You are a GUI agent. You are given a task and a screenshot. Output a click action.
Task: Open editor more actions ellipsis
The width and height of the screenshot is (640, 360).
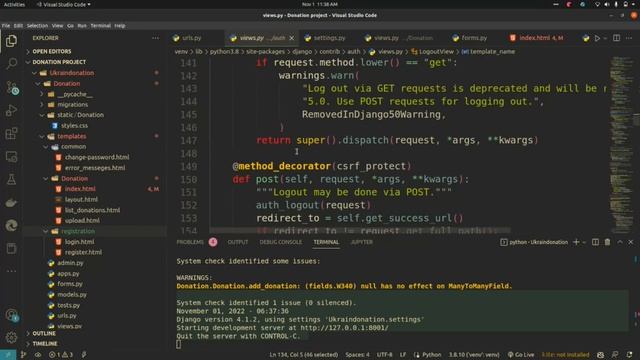click(629, 38)
